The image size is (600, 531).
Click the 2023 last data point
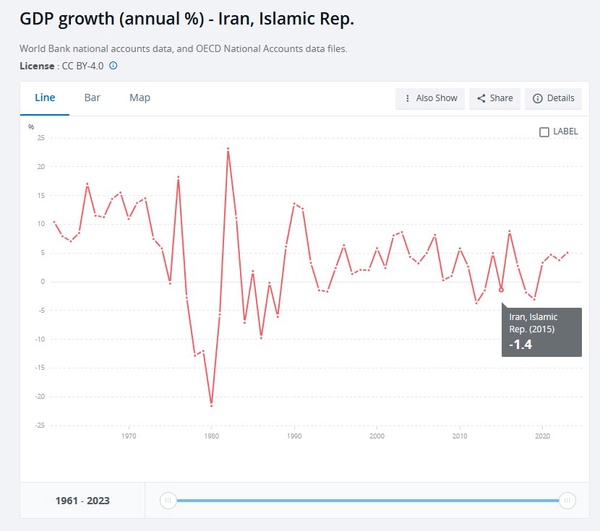(x=567, y=253)
